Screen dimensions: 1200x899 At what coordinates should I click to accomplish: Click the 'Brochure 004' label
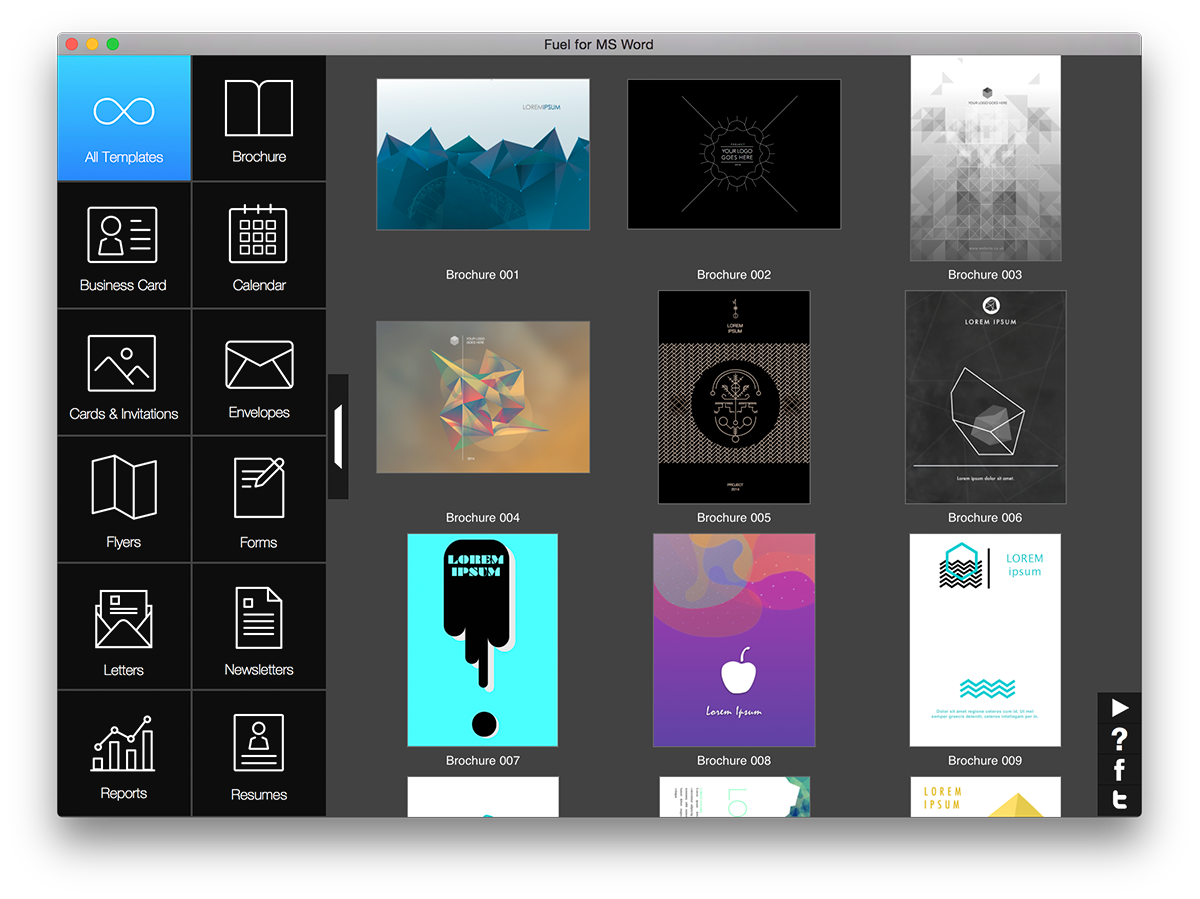(483, 518)
